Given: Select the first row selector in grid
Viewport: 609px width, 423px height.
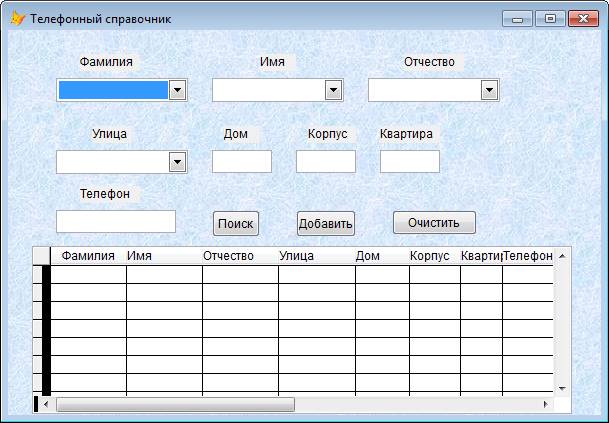Looking at the screenshot, I should 41,274.
